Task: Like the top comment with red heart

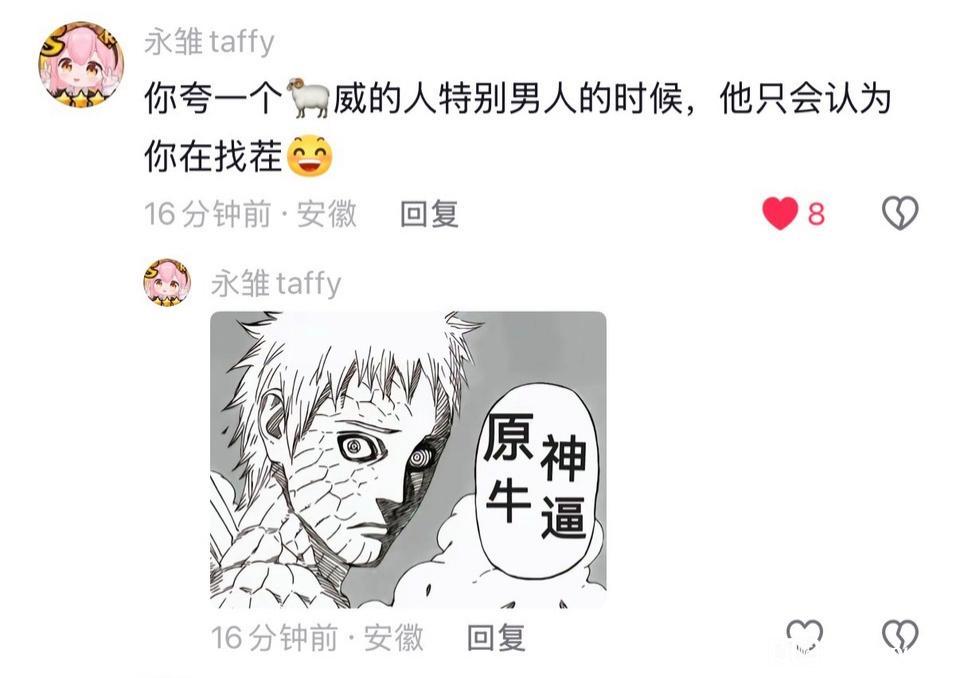Action: 780,213
